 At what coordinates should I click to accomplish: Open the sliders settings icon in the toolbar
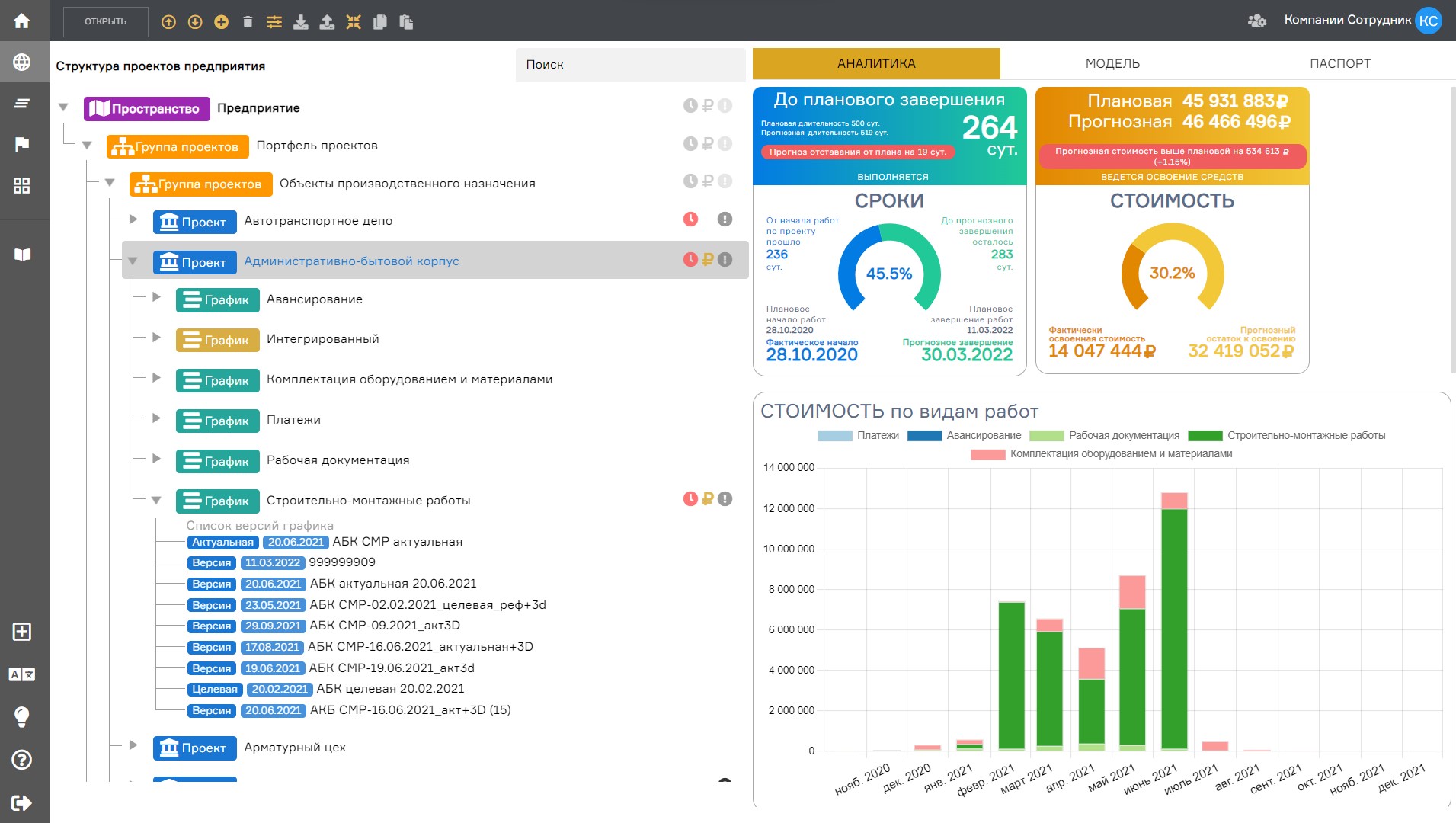(x=274, y=22)
